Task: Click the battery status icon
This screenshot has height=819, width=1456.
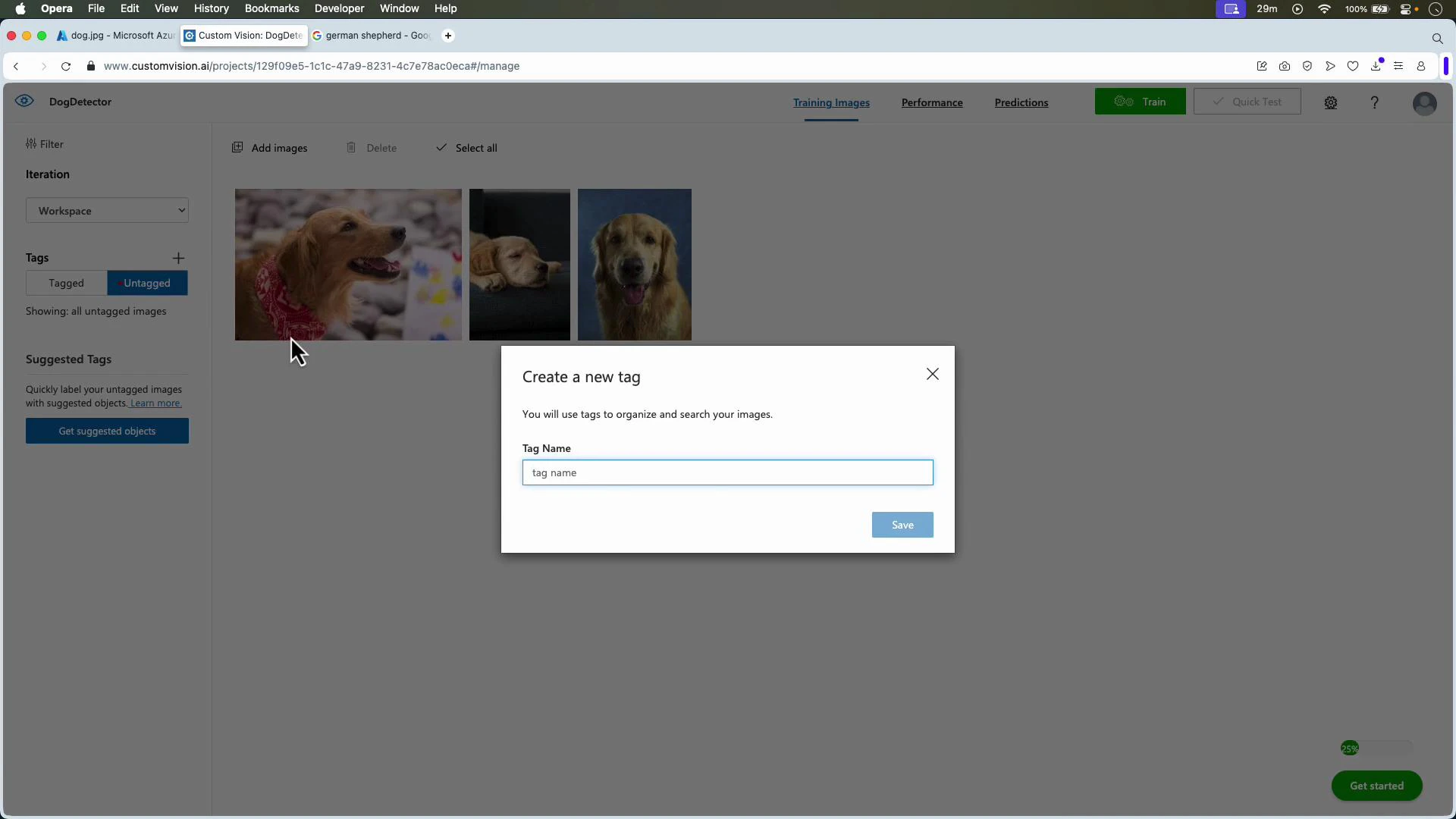Action: 1380,9
